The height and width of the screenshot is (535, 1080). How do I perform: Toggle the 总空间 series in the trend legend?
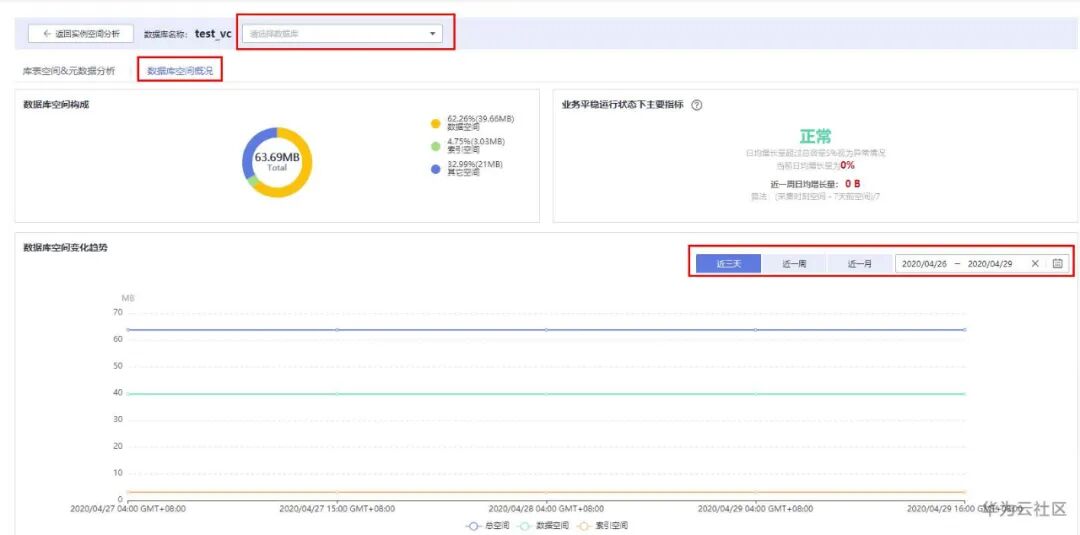[x=487, y=526]
